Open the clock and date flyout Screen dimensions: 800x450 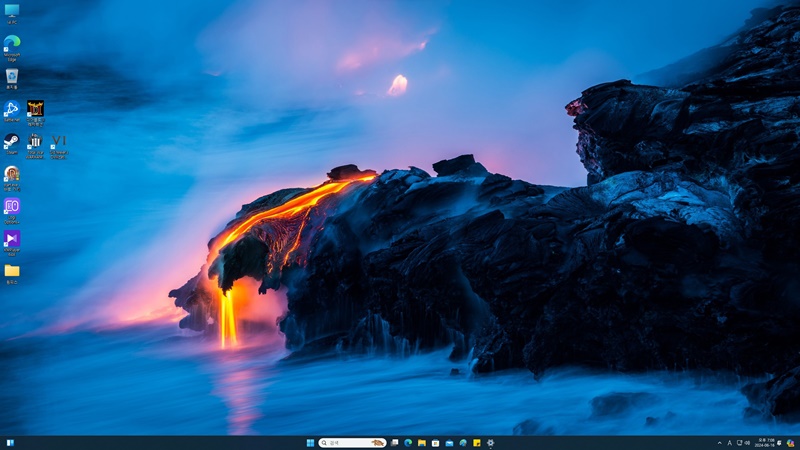click(765, 443)
